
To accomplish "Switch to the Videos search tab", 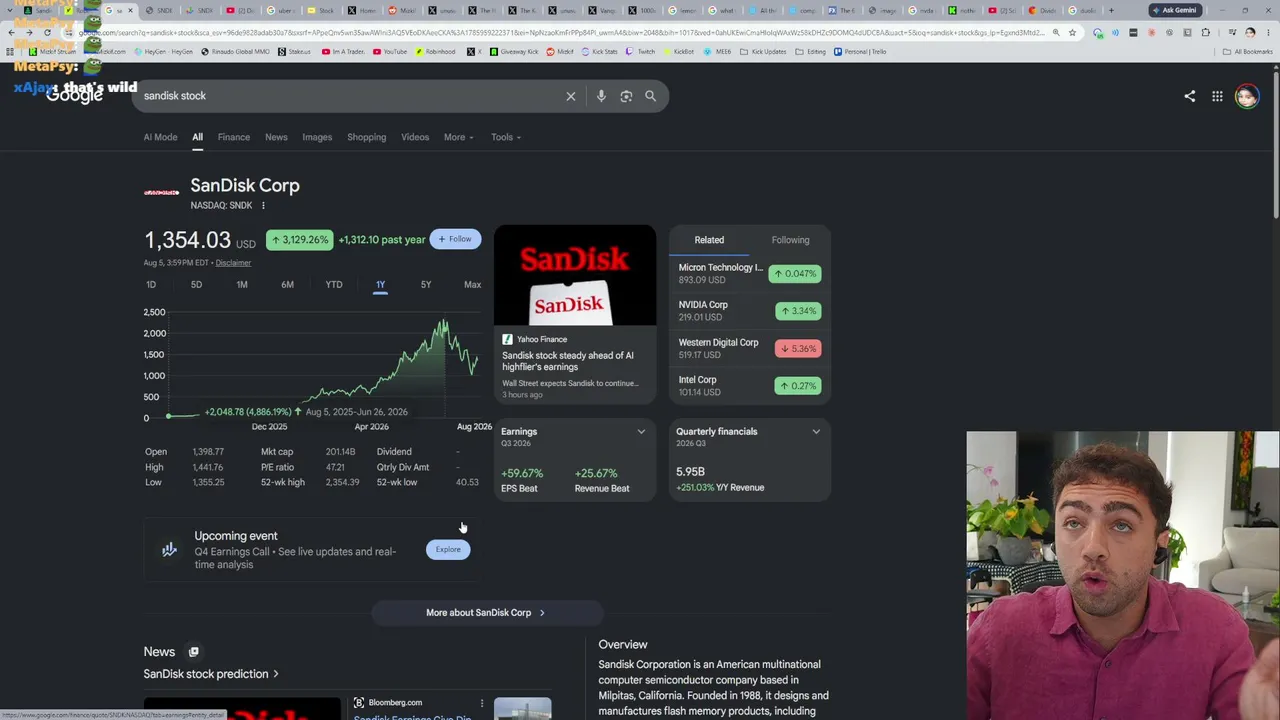I will point(415,137).
